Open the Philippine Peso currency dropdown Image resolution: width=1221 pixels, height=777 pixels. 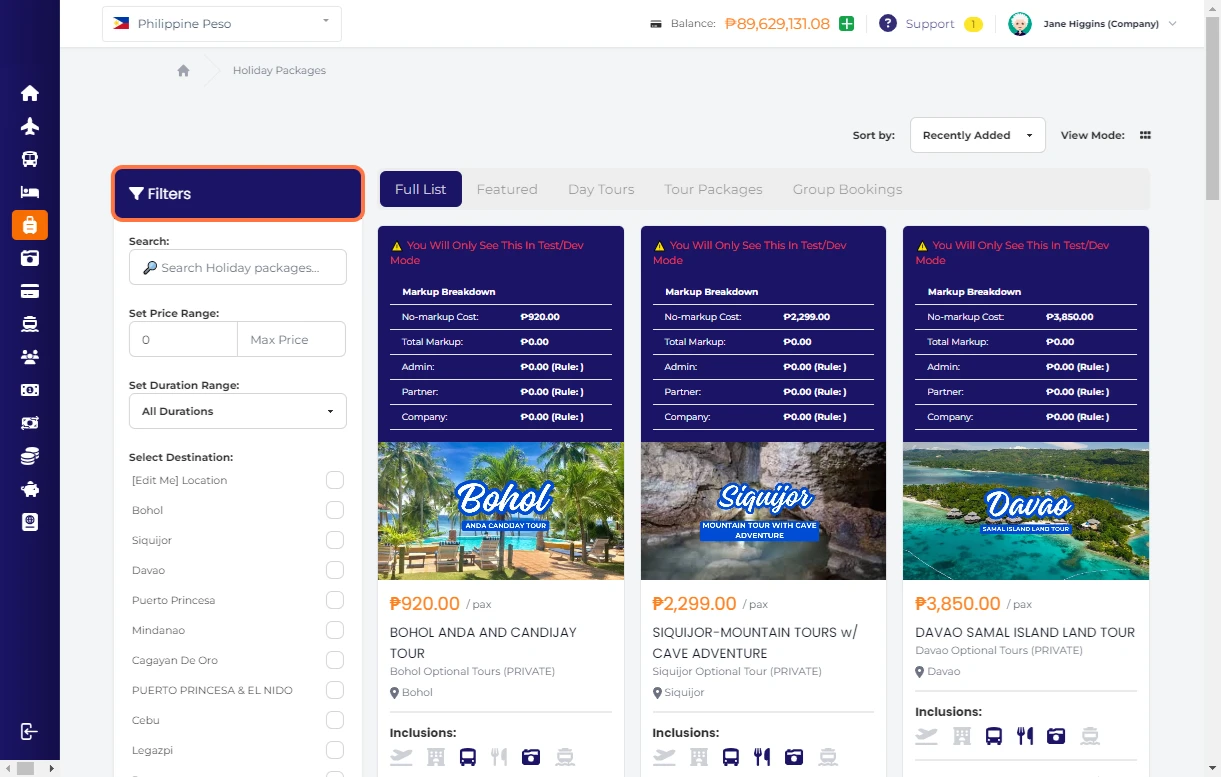click(x=222, y=24)
